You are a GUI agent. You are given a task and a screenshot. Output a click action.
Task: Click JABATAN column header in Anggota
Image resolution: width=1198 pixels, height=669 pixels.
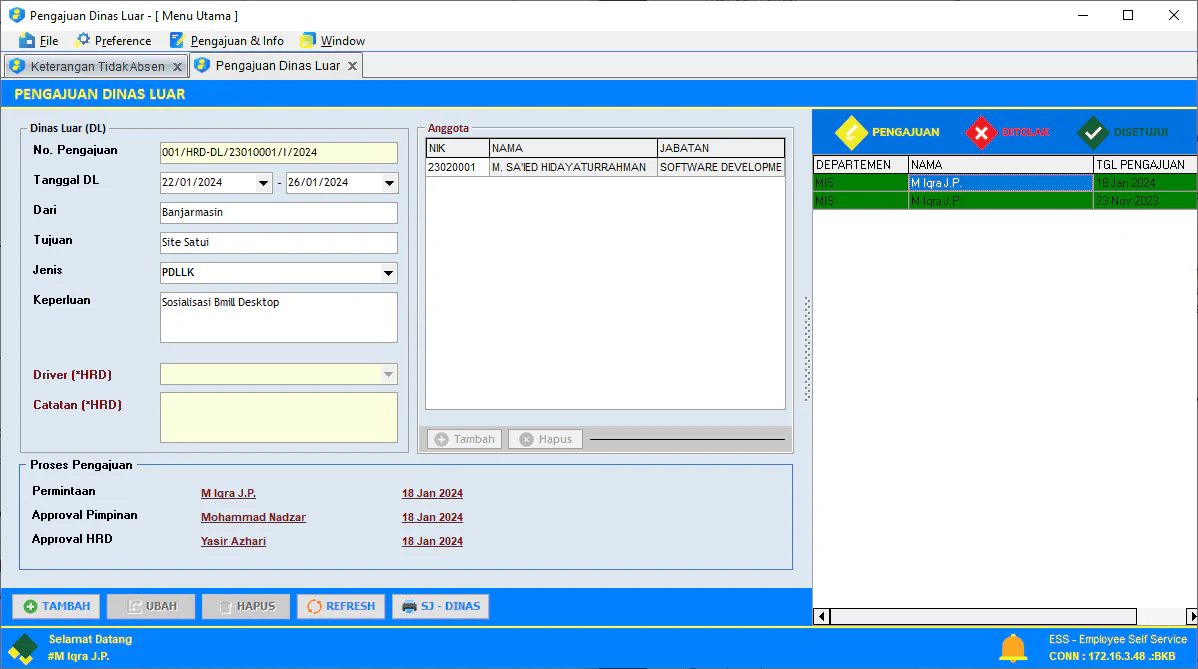tap(720, 148)
